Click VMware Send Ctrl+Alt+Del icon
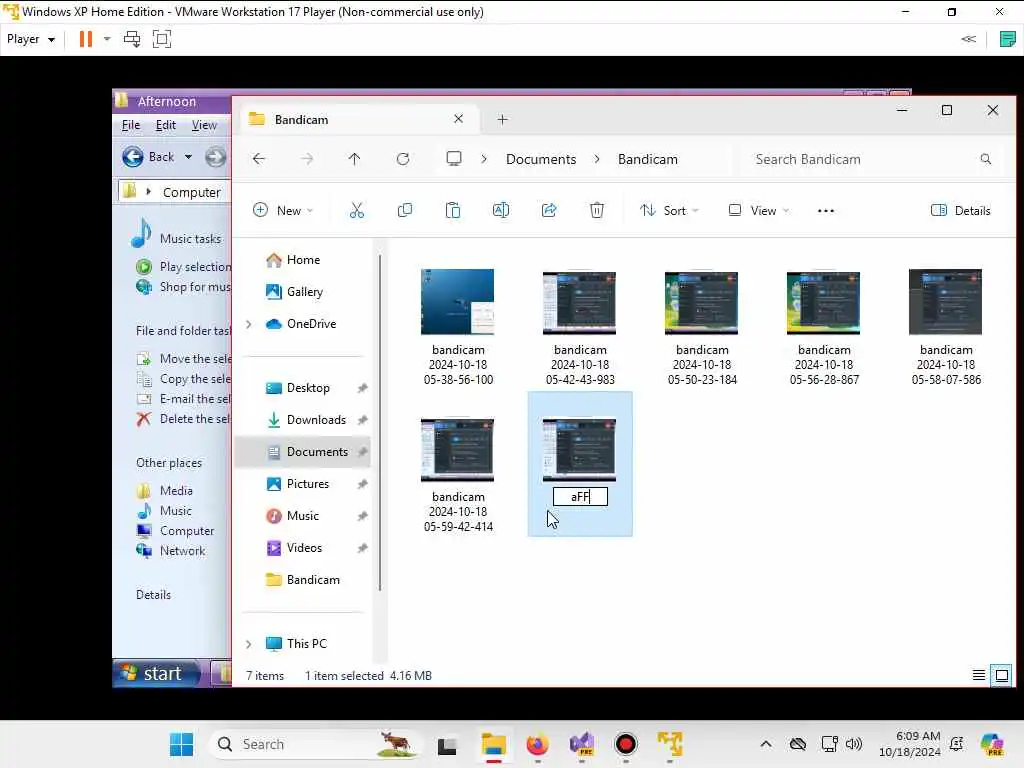This screenshot has width=1024, height=768. click(x=132, y=39)
